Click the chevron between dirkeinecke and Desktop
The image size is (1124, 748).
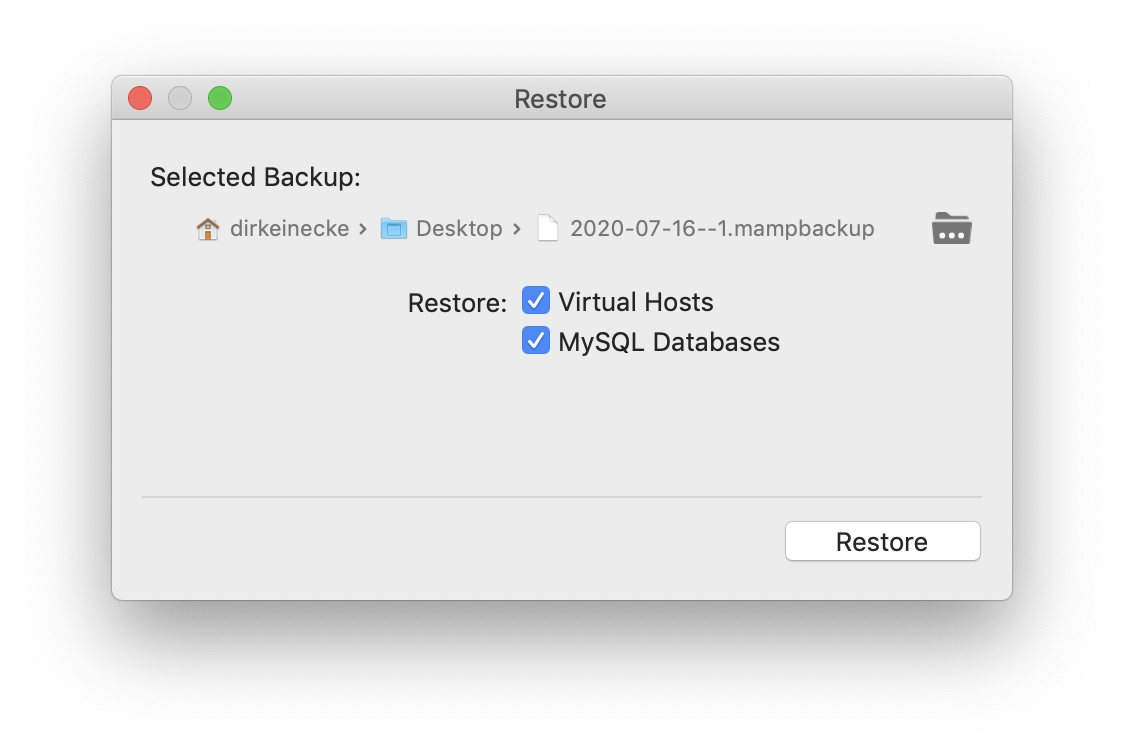point(363,229)
